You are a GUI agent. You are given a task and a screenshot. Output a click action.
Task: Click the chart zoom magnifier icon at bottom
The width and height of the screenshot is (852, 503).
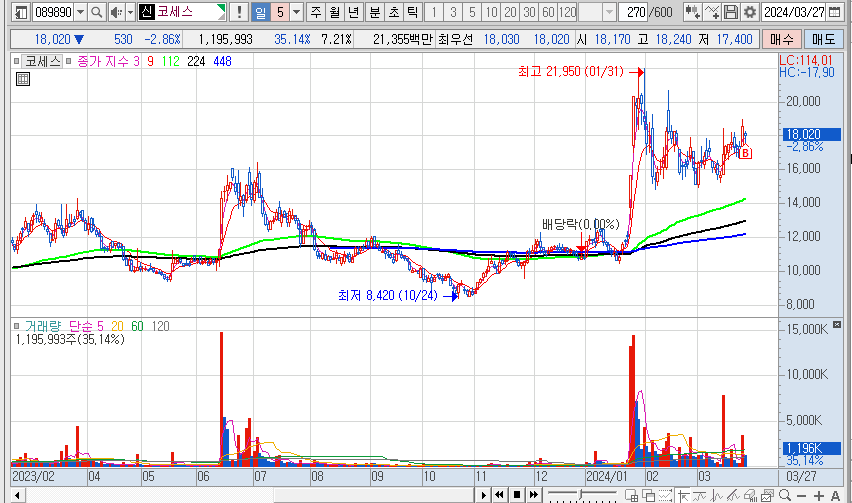(785, 495)
